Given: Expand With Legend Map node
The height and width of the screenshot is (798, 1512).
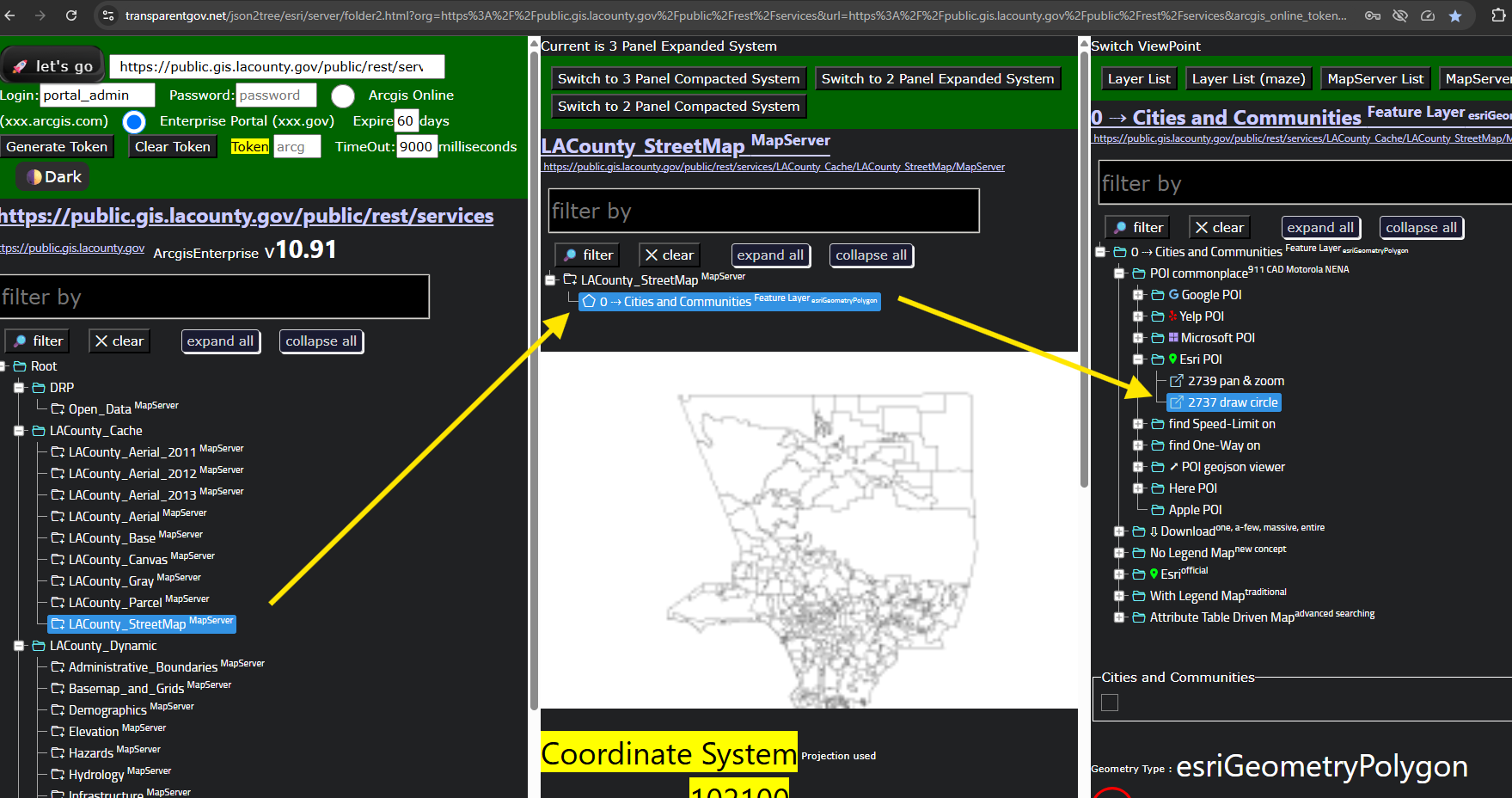Looking at the screenshot, I should (1119, 596).
